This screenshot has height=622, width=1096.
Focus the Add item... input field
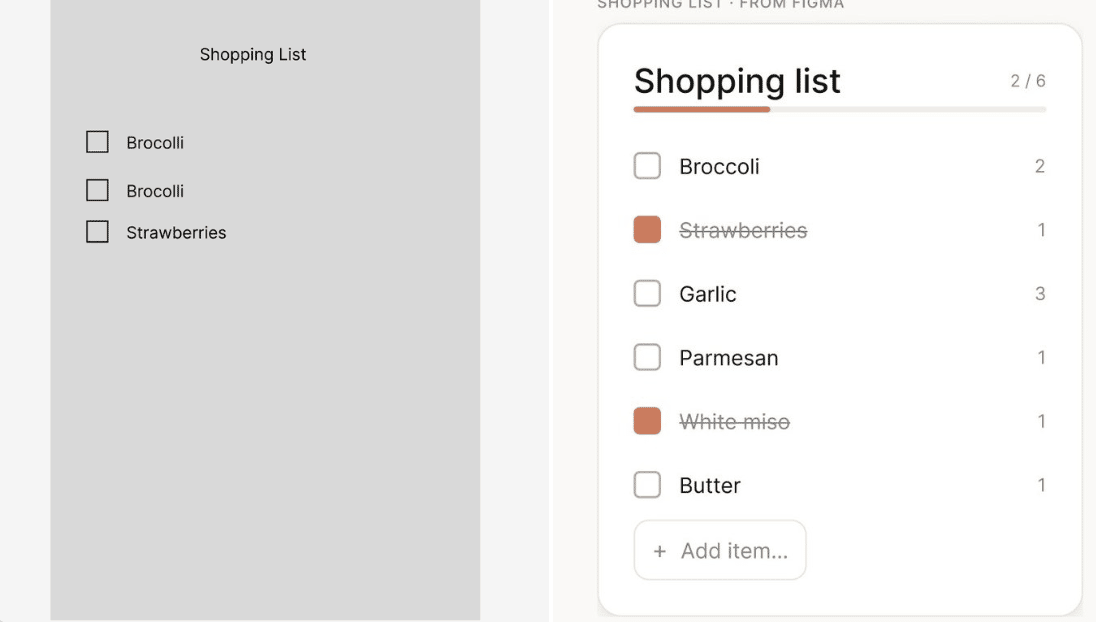pos(734,551)
